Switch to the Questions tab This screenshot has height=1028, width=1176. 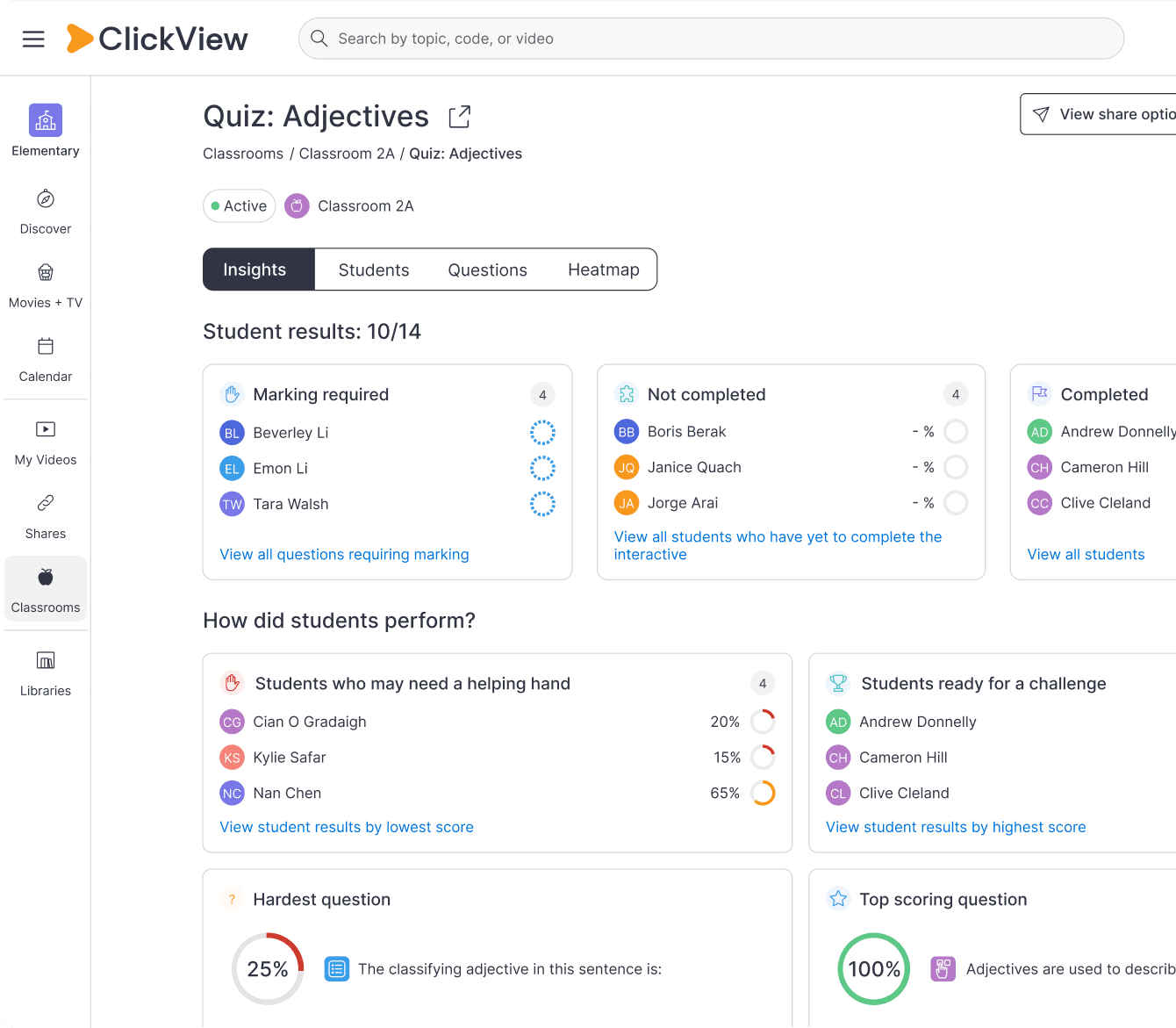tap(488, 270)
